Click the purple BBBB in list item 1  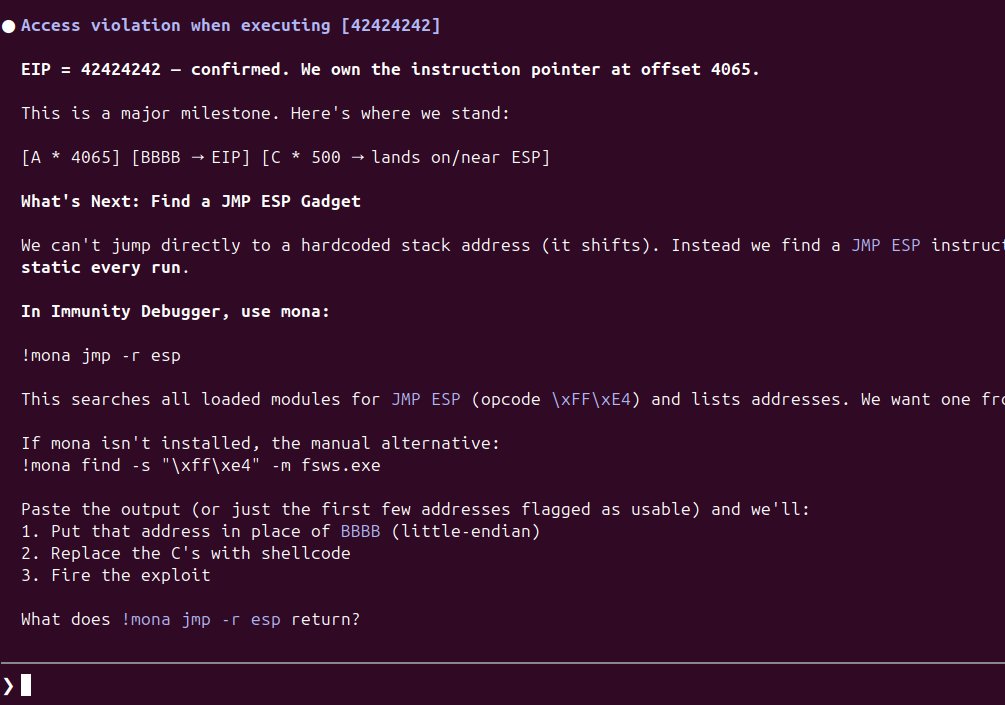pyautogui.click(x=360, y=532)
